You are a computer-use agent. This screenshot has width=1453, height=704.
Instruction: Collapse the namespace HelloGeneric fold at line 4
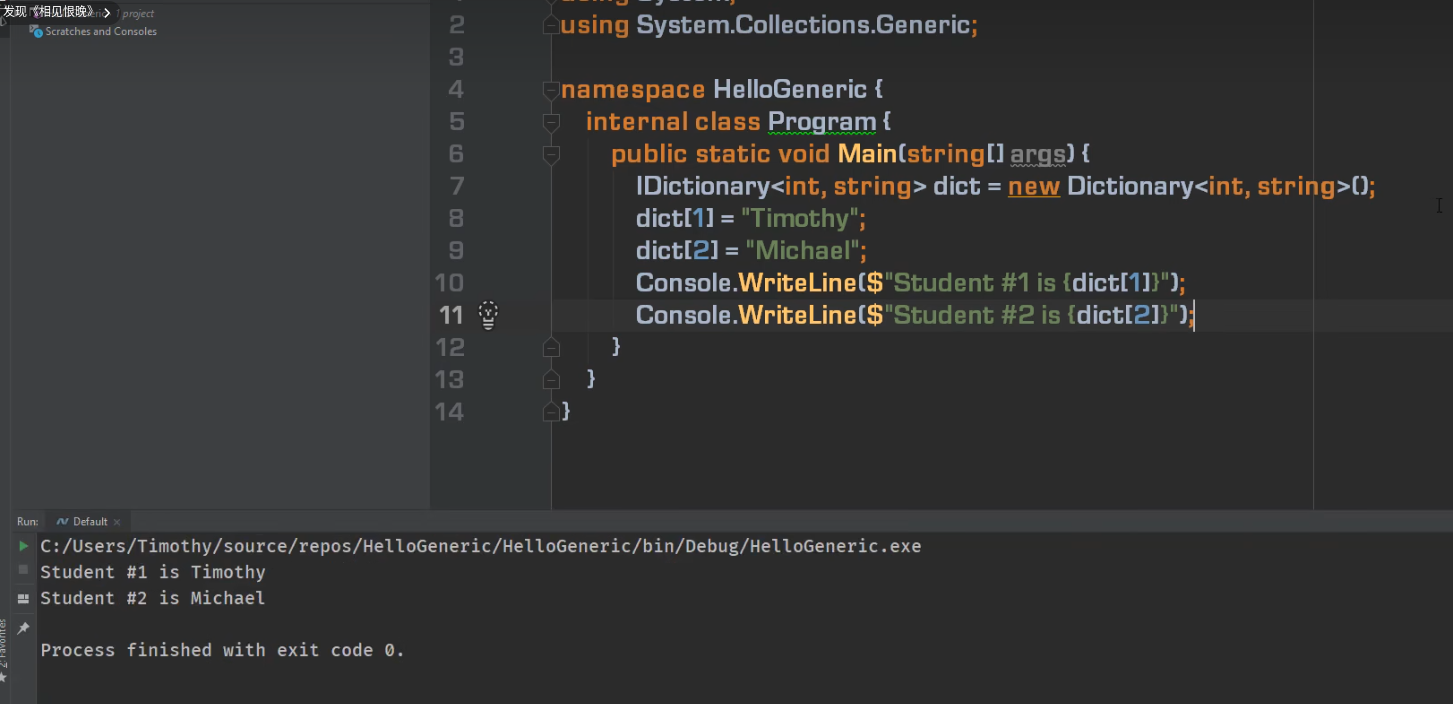(550, 90)
